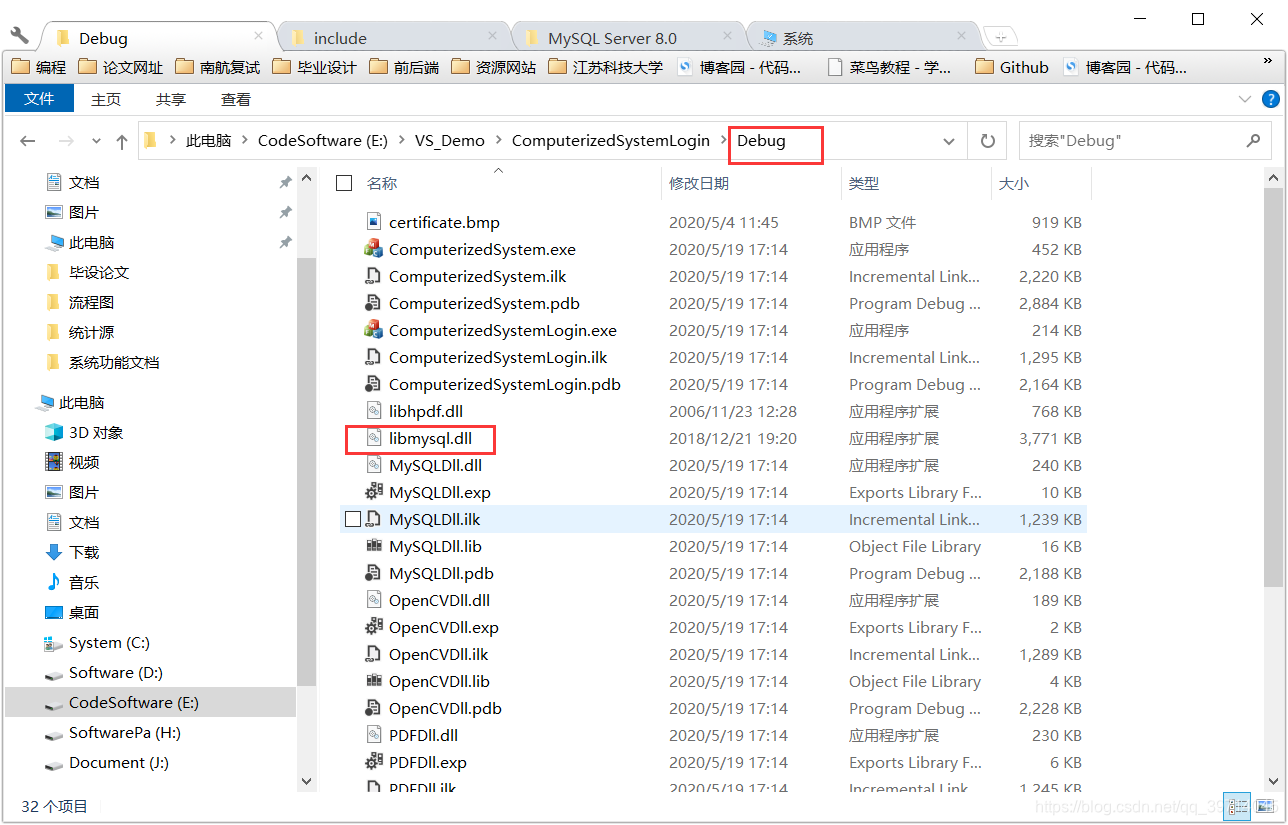Open the 江苏科技大学 bookmark folder
This screenshot has height=825, width=1288.
605,67
